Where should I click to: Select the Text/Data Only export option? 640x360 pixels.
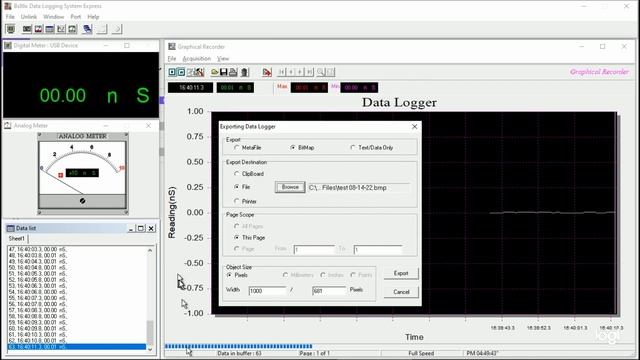[x=372, y=148]
